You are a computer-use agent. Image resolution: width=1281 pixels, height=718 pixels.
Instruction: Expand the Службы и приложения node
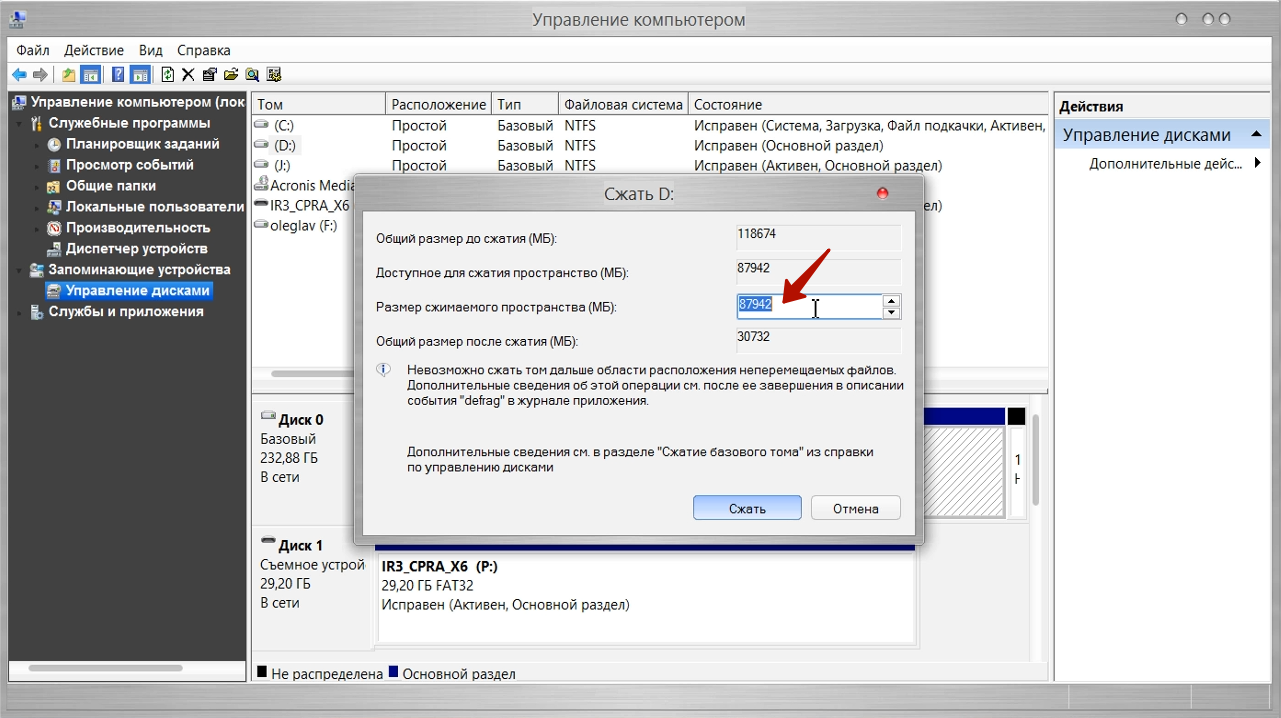(21, 312)
